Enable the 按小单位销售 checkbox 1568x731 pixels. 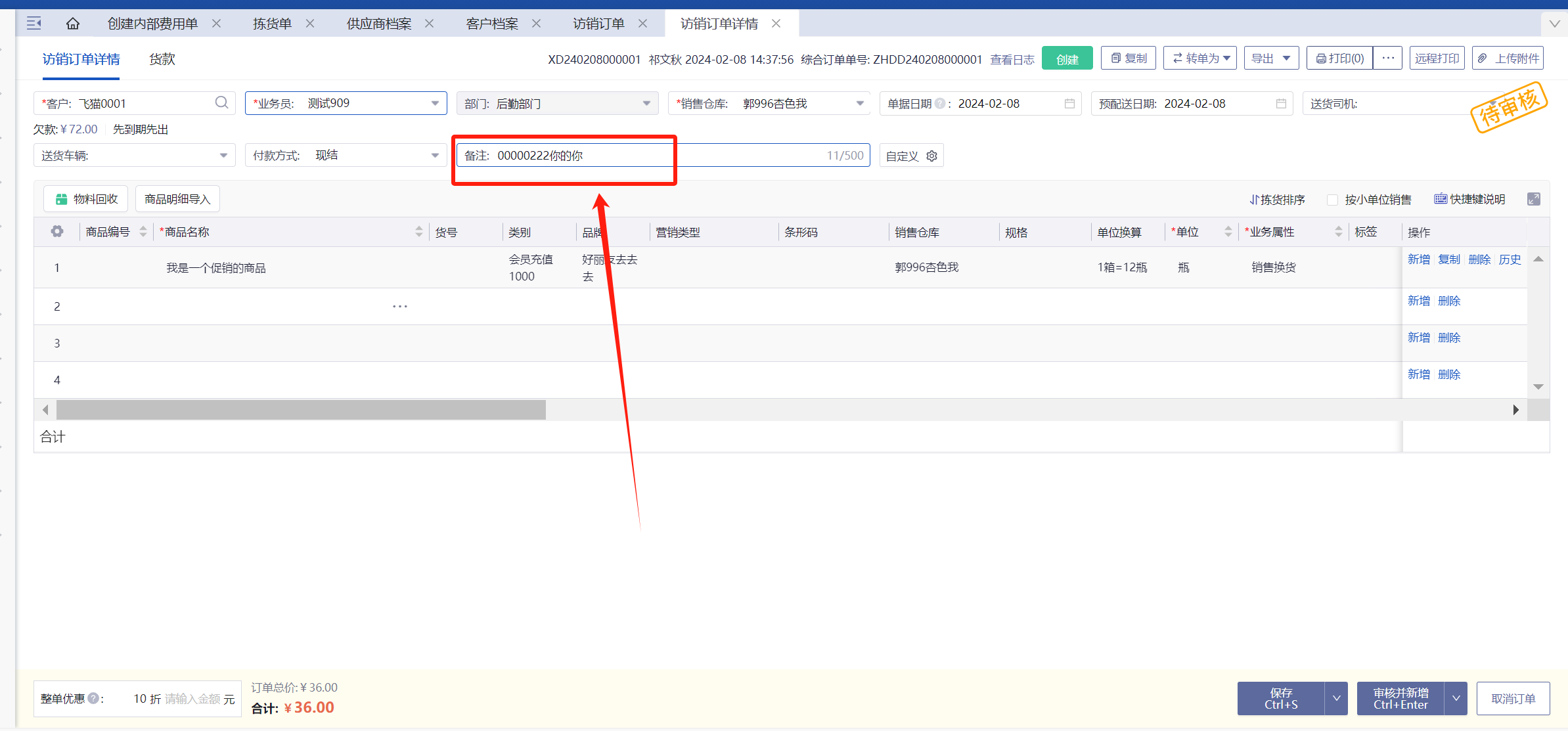(1333, 200)
